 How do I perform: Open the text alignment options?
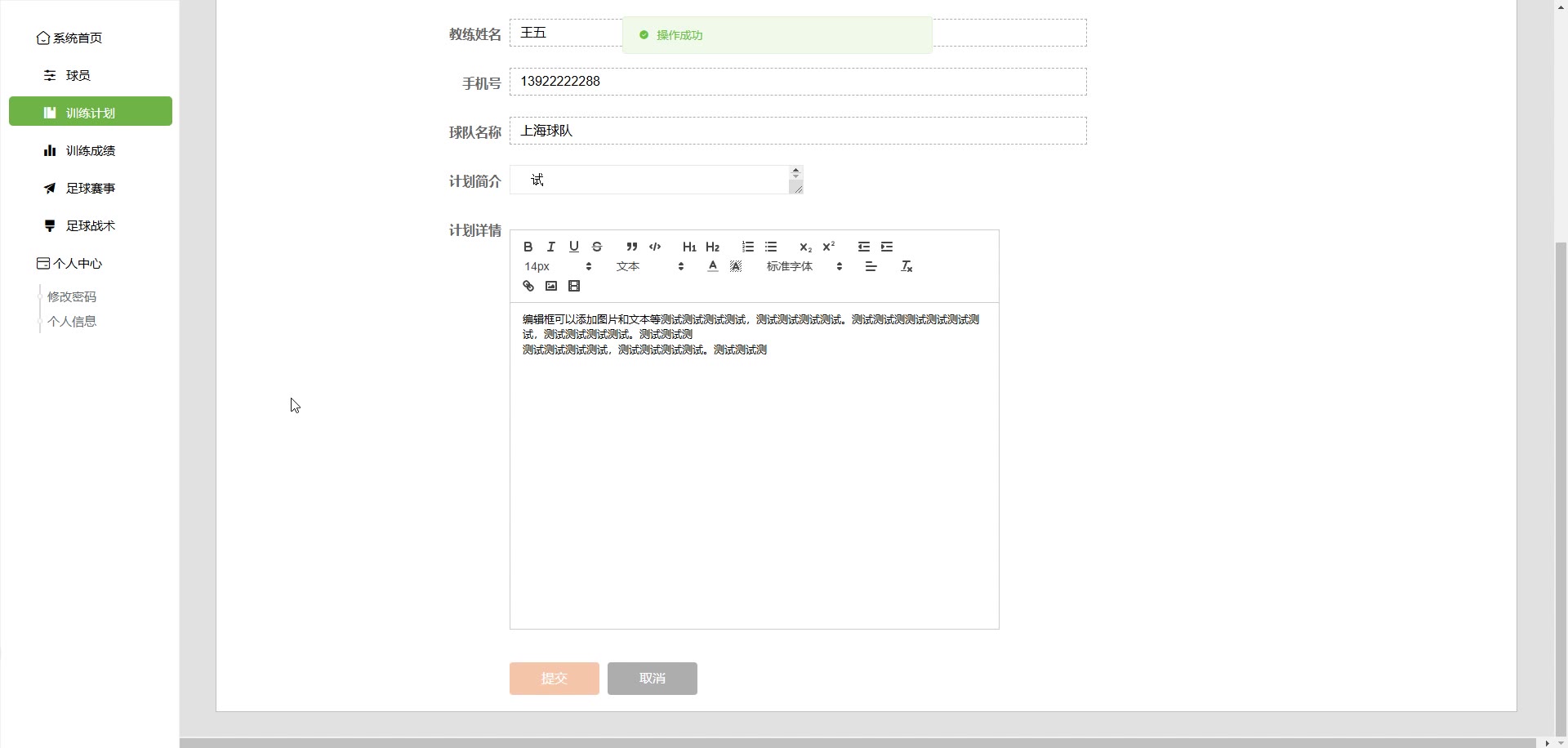pos(871,266)
